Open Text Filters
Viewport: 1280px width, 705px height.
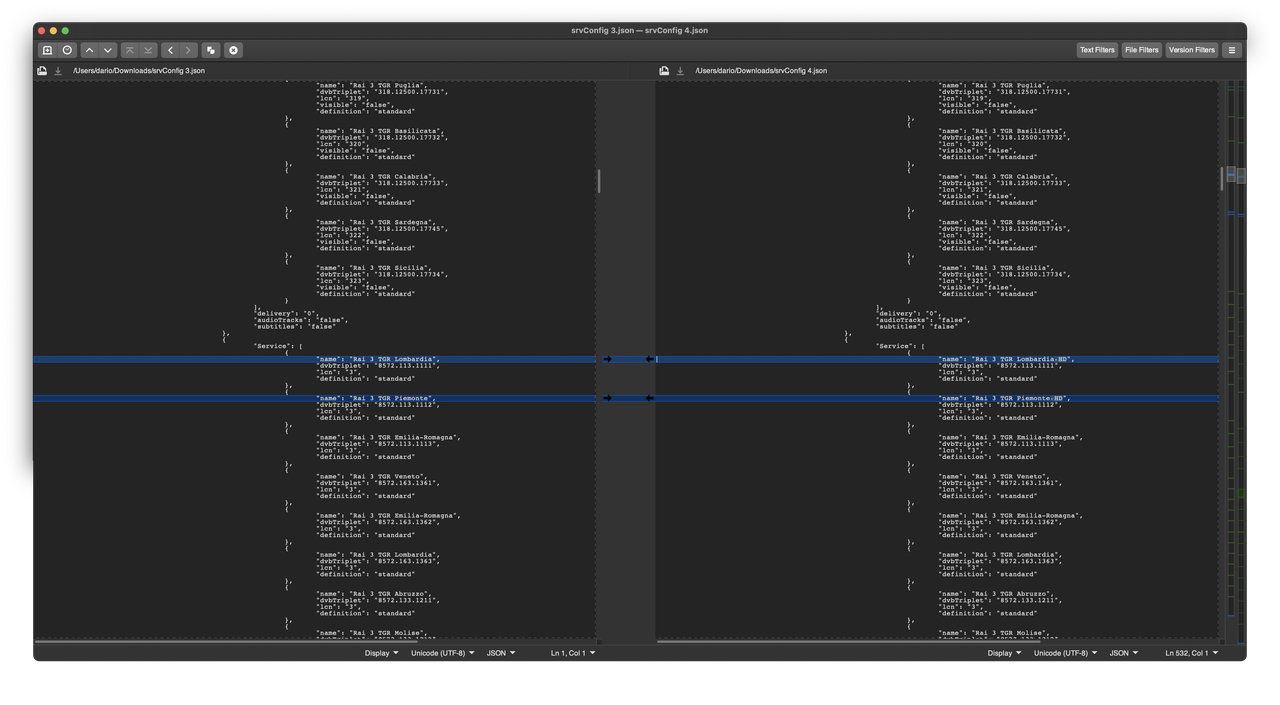1097,50
